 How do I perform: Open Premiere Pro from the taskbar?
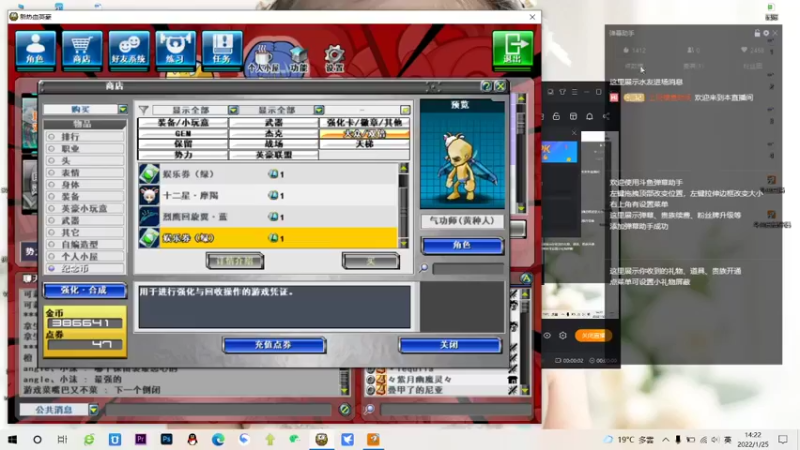(140, 439)
